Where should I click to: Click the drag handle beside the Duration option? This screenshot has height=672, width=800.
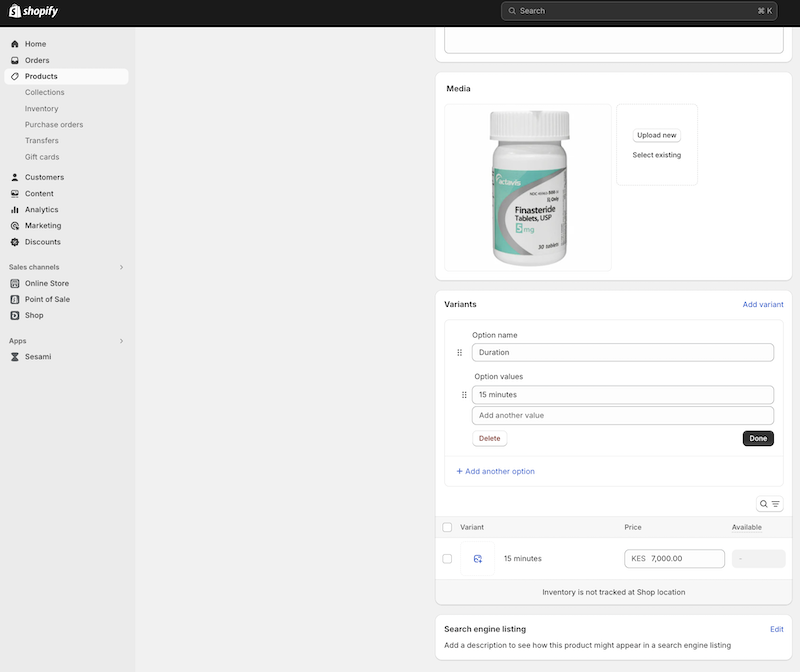[x=460, y=352]
